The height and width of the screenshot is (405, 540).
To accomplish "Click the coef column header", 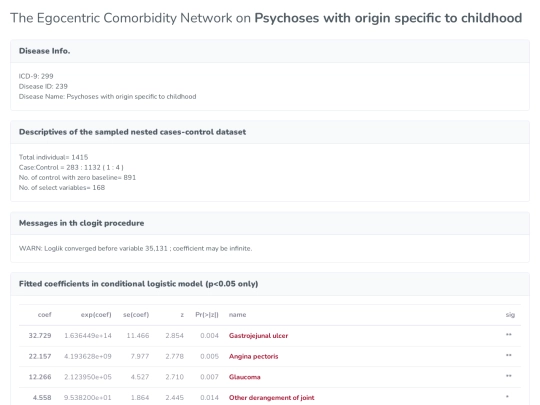I will [x=44, y=315].
